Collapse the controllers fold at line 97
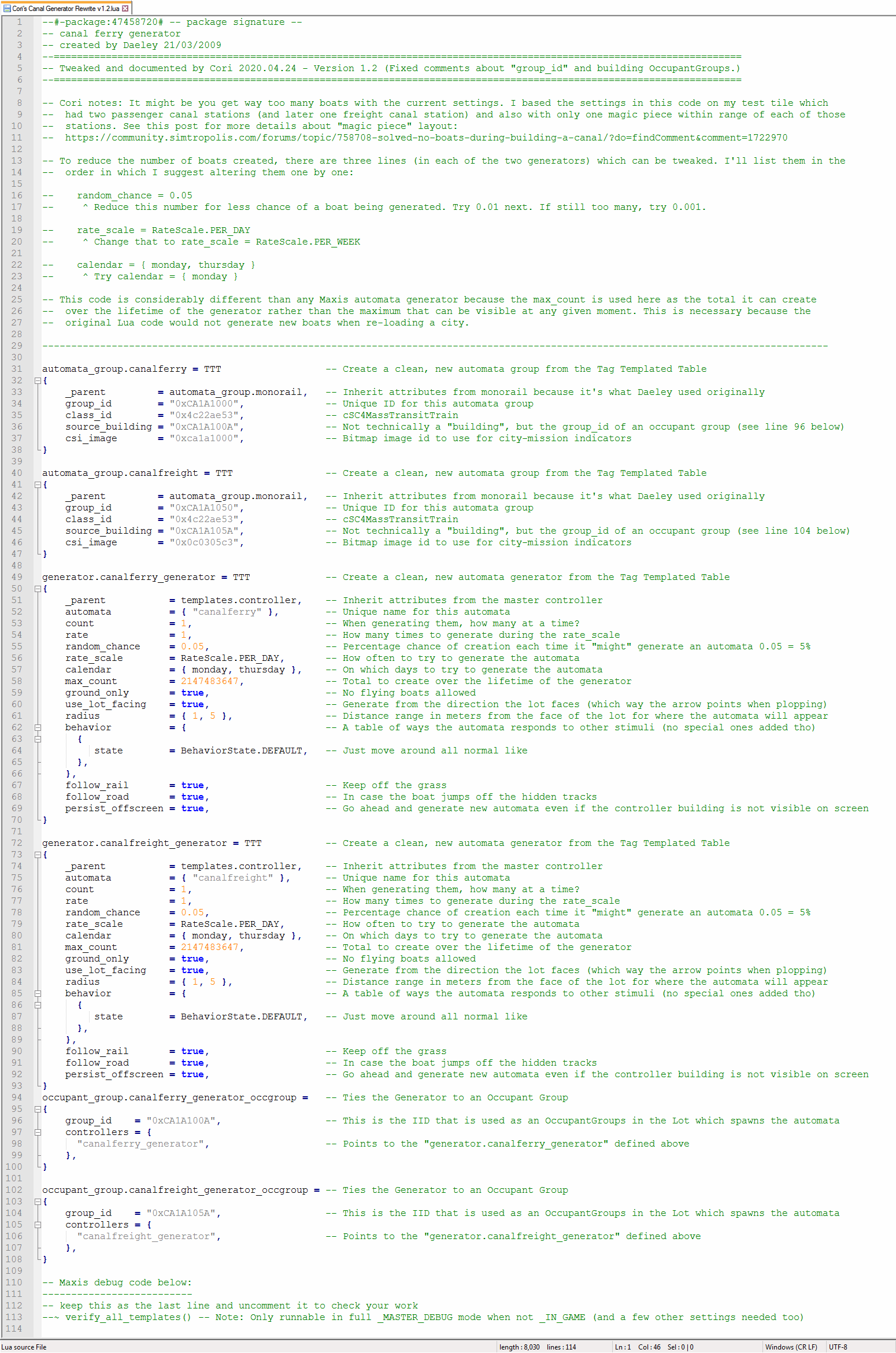The height and width of the screenshot is (1353, 896). tap(38, 1132)
